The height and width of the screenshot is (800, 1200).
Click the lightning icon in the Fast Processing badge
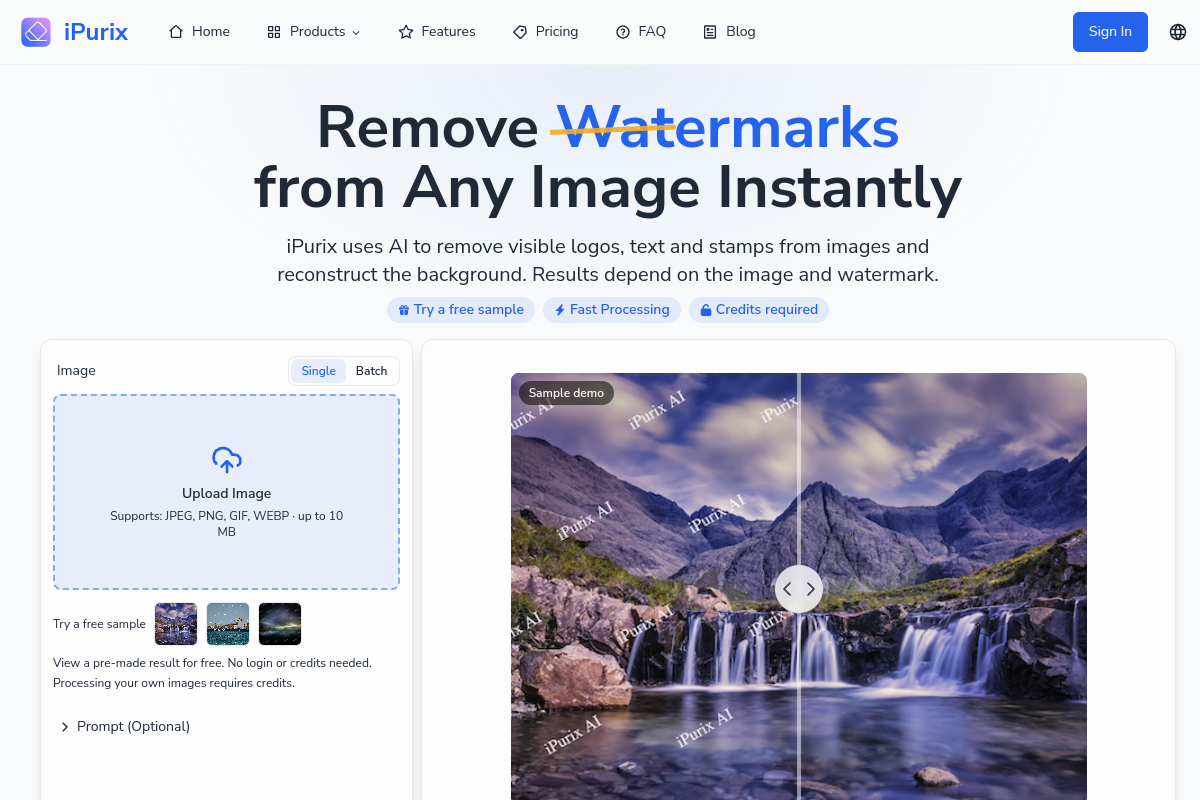pos(560,310)
